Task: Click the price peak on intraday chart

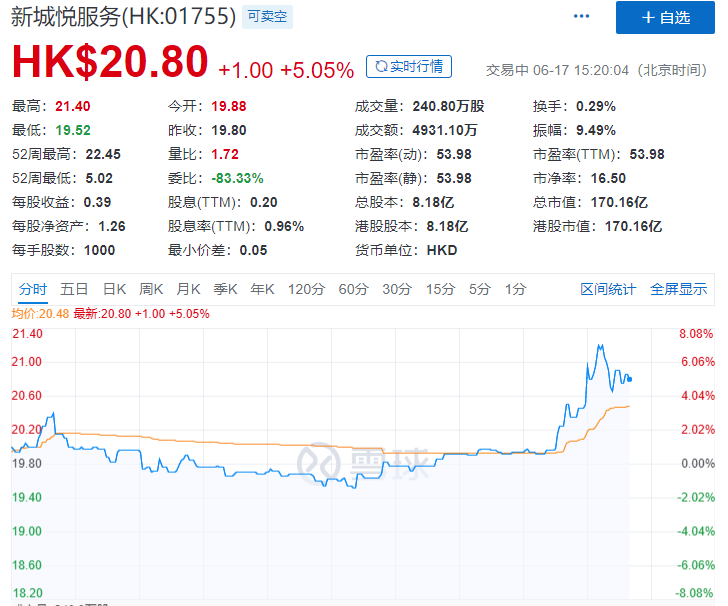Action: [600, 346]
